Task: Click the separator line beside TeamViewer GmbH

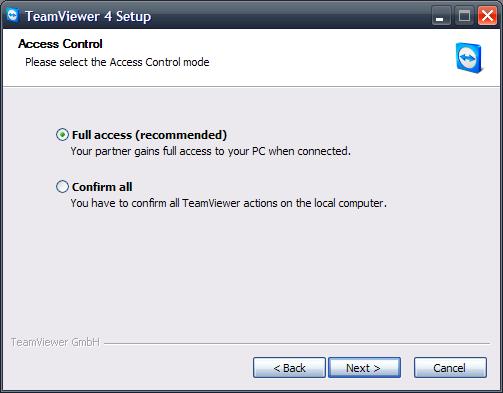Action: tap(297, 343)
